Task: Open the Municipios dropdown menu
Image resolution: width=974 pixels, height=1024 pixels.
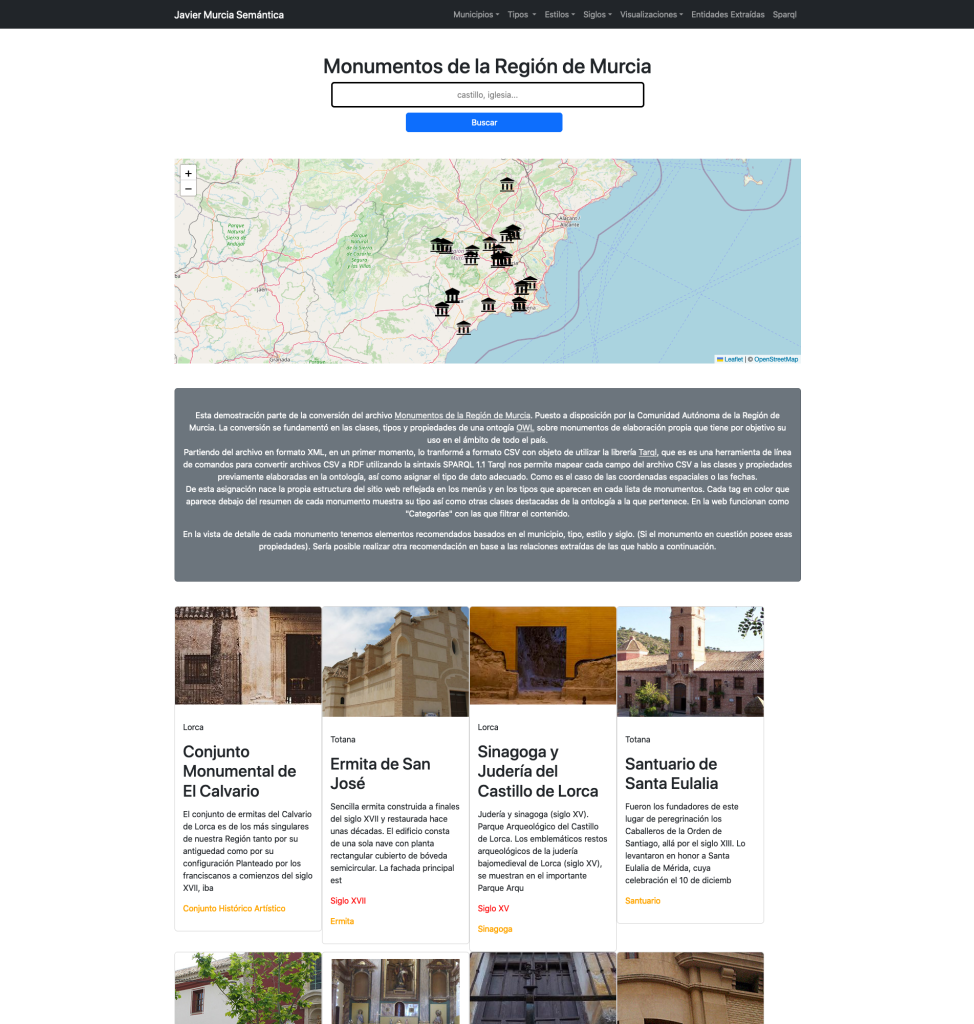Action: pyautogui.click(x=476, y=15)
